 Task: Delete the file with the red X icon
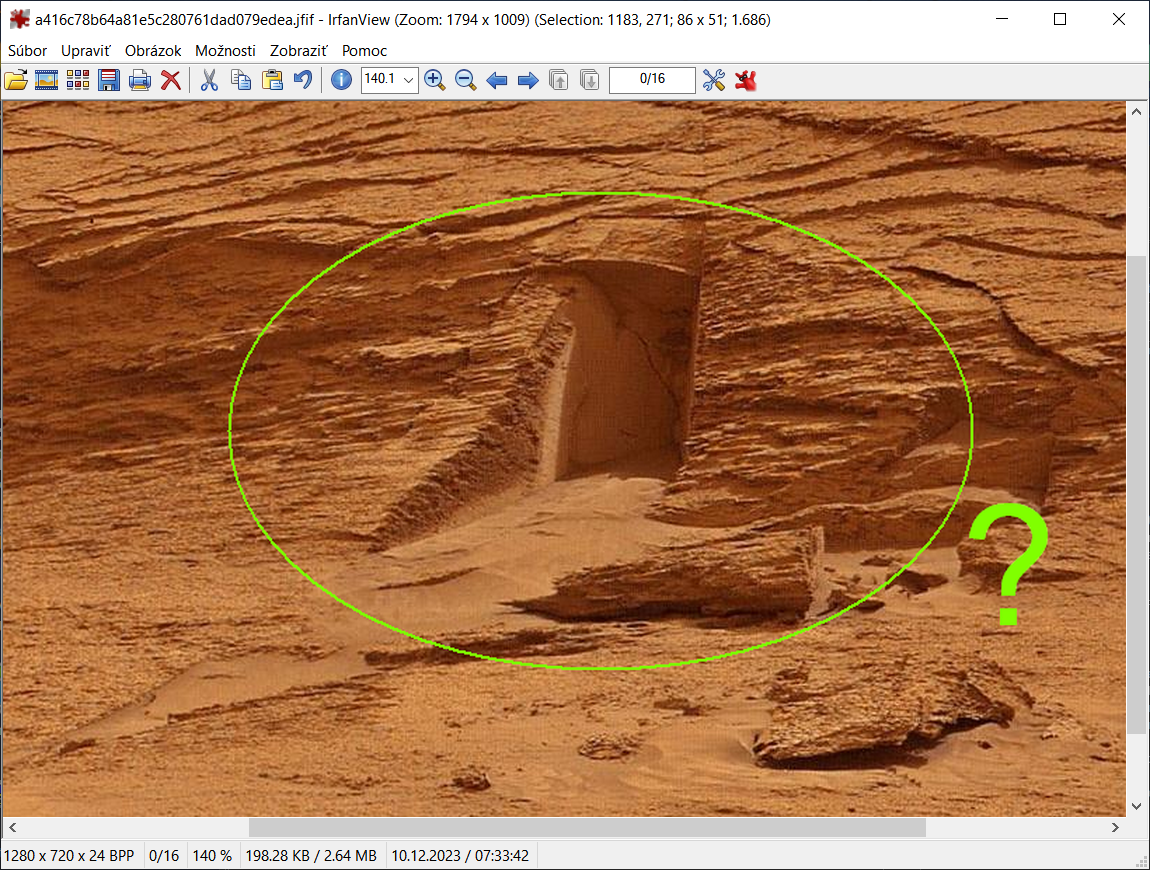[171, 80]
